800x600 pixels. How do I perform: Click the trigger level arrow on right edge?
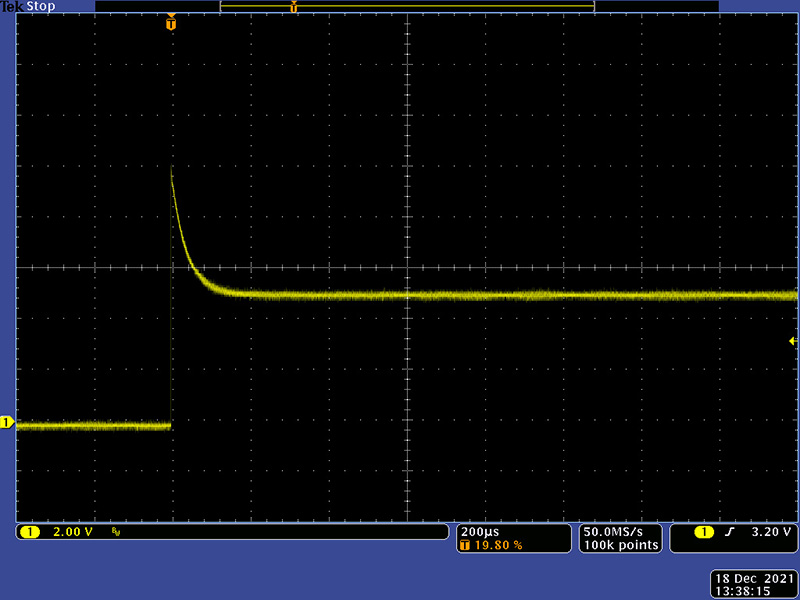pyautogui.click(x=792, y=341)
